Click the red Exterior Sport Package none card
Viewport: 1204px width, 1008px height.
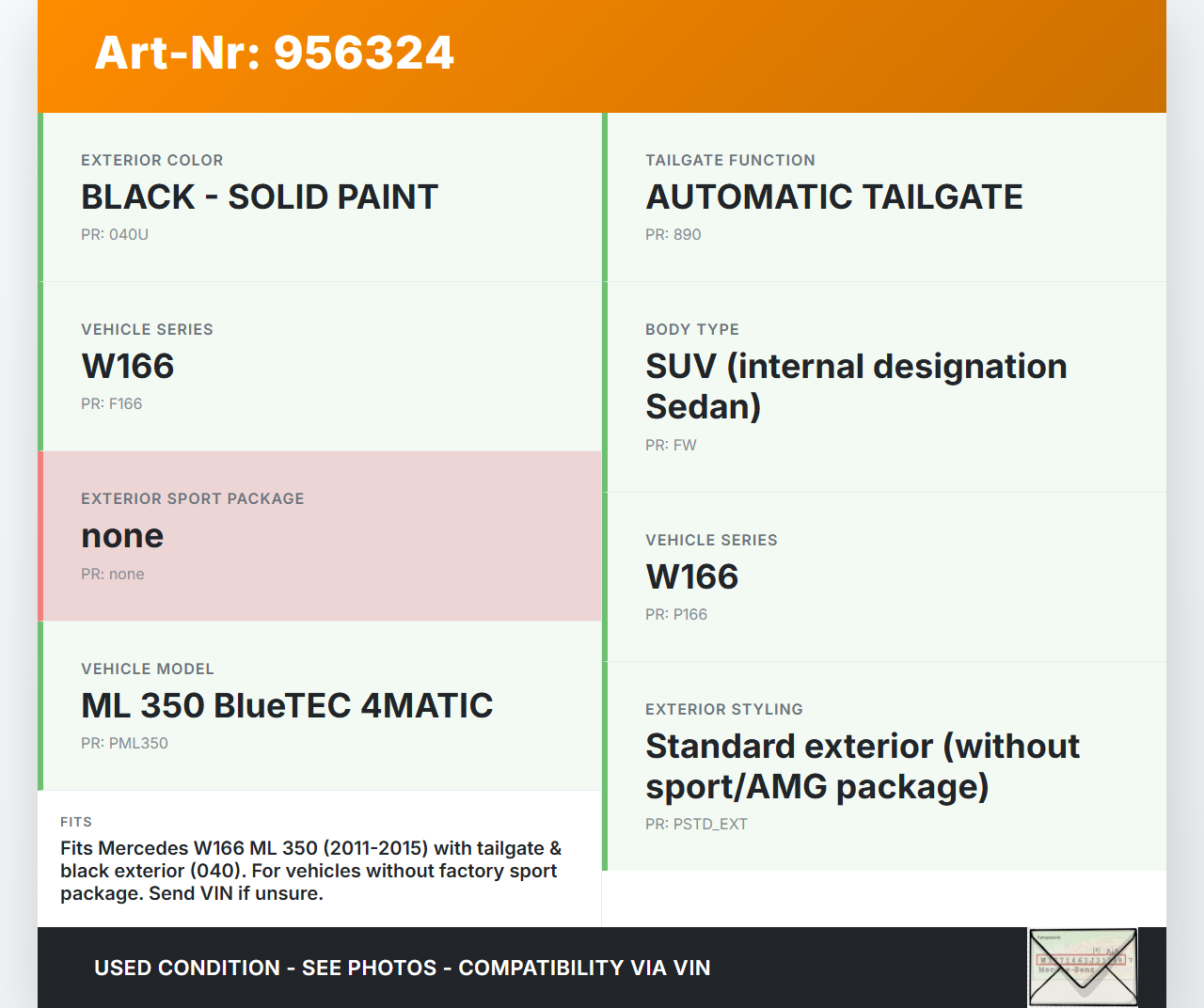320,536
